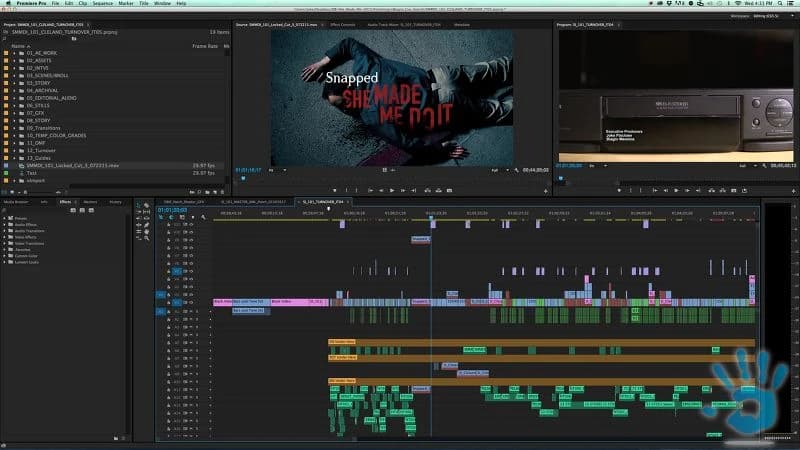Click Extract in the Program monitor

[722, 190]
